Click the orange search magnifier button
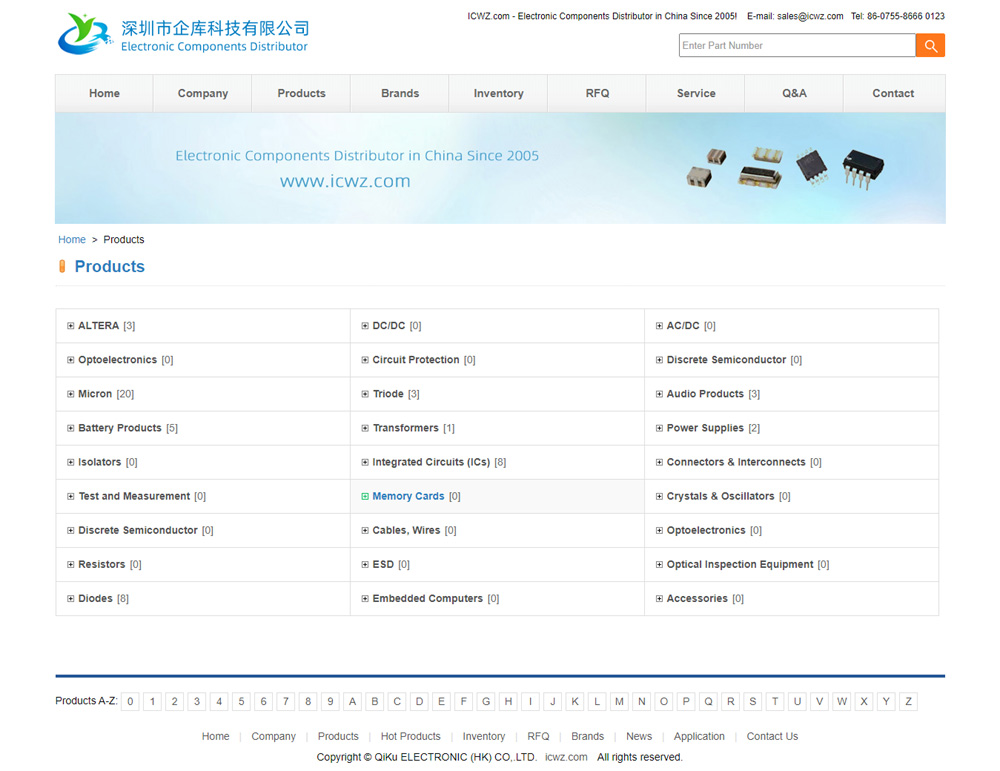 (x=930, y=45)
